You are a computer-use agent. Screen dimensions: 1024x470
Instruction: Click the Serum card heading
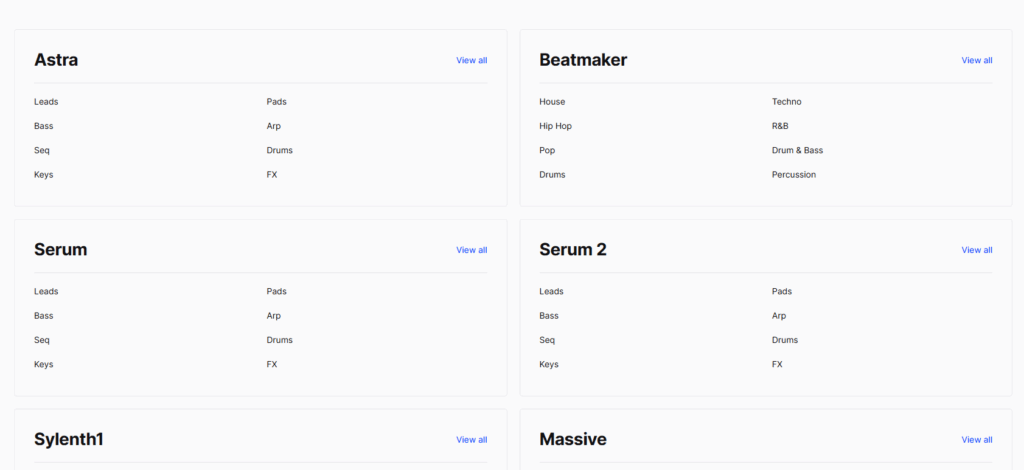coord(61,250)
